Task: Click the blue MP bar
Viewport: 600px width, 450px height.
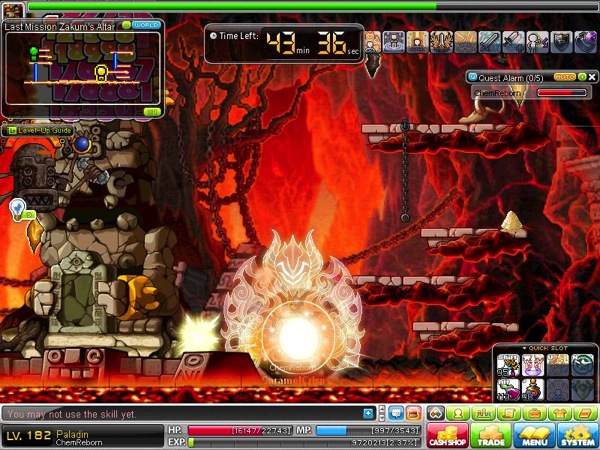Action: (368, 430)
